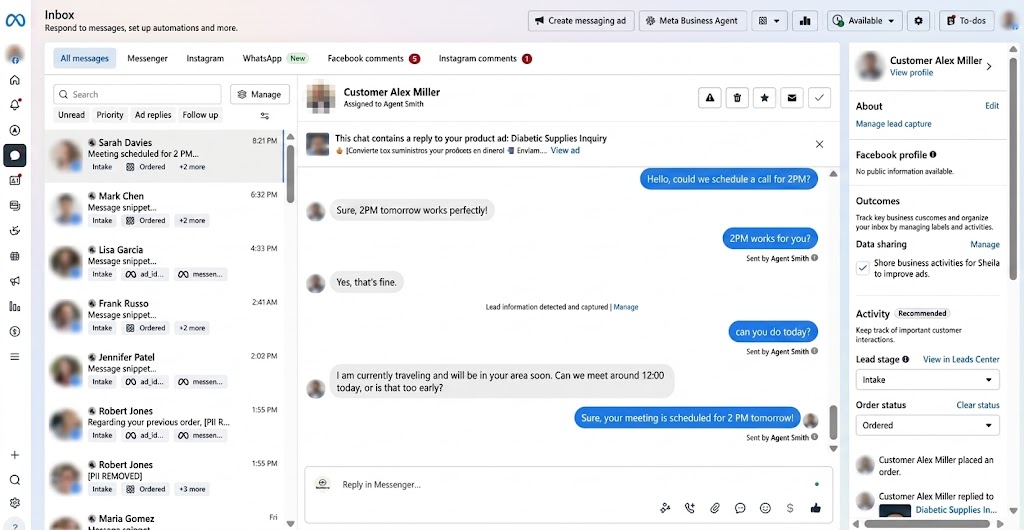1024x530 pixels.
Task: Delete conversation using trash icon
Action: pyautogui.click(x=737, y=98)
